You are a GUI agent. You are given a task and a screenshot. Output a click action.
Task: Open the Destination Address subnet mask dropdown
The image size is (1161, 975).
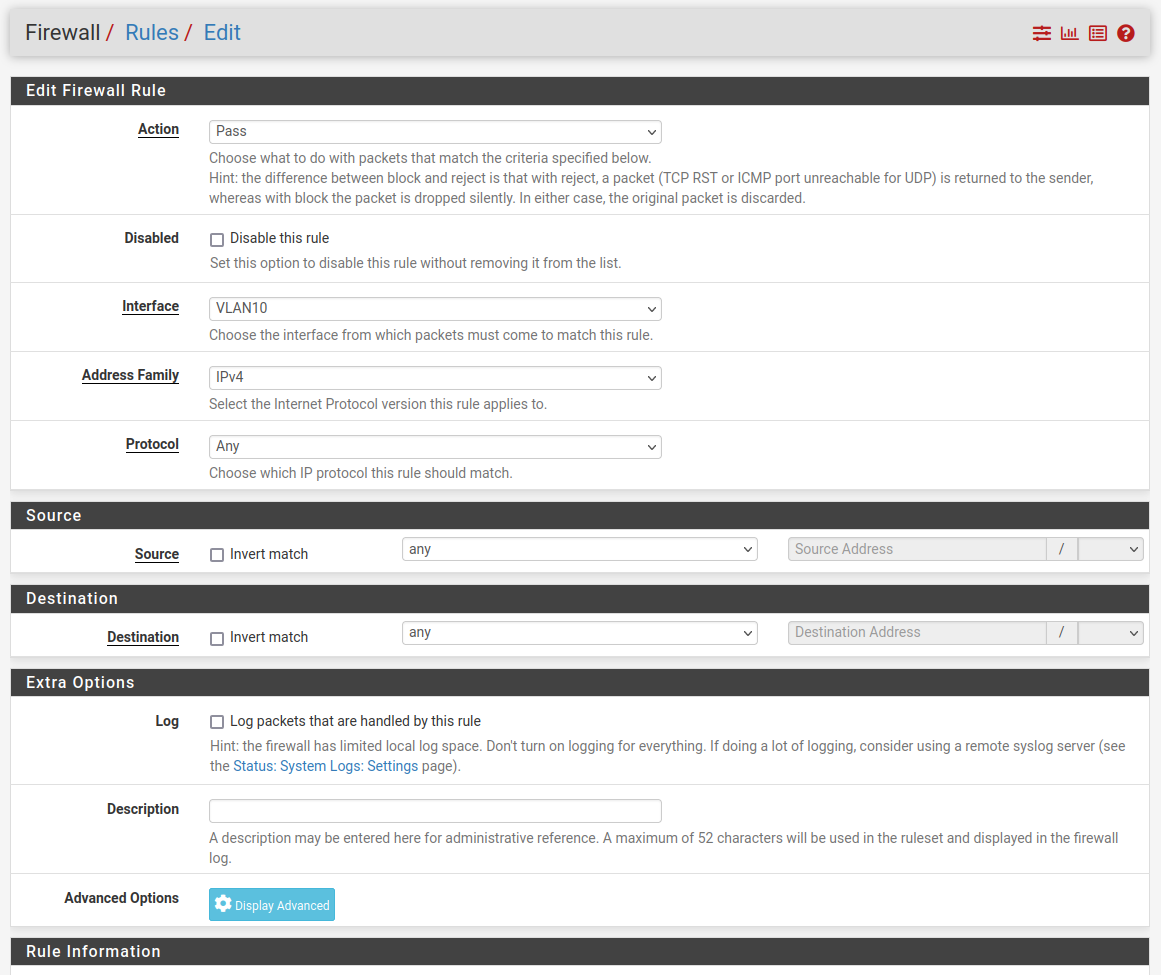point(1111,633)
